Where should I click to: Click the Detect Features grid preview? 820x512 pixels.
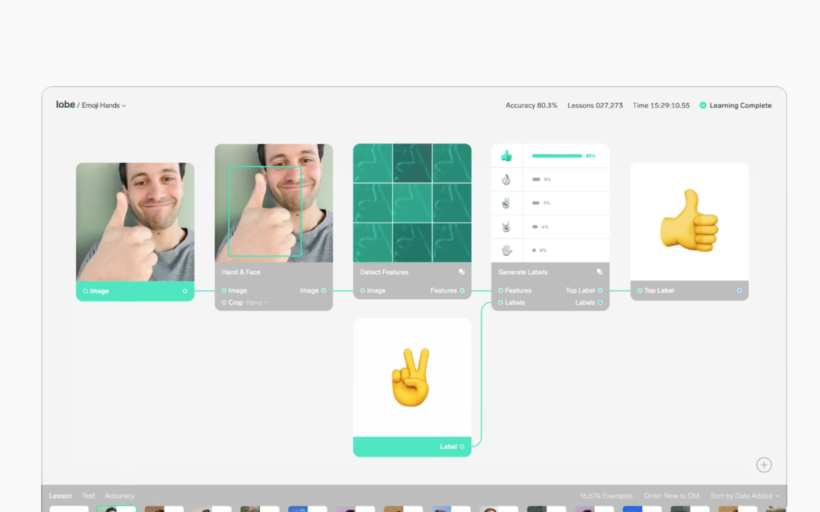[412, 202]
